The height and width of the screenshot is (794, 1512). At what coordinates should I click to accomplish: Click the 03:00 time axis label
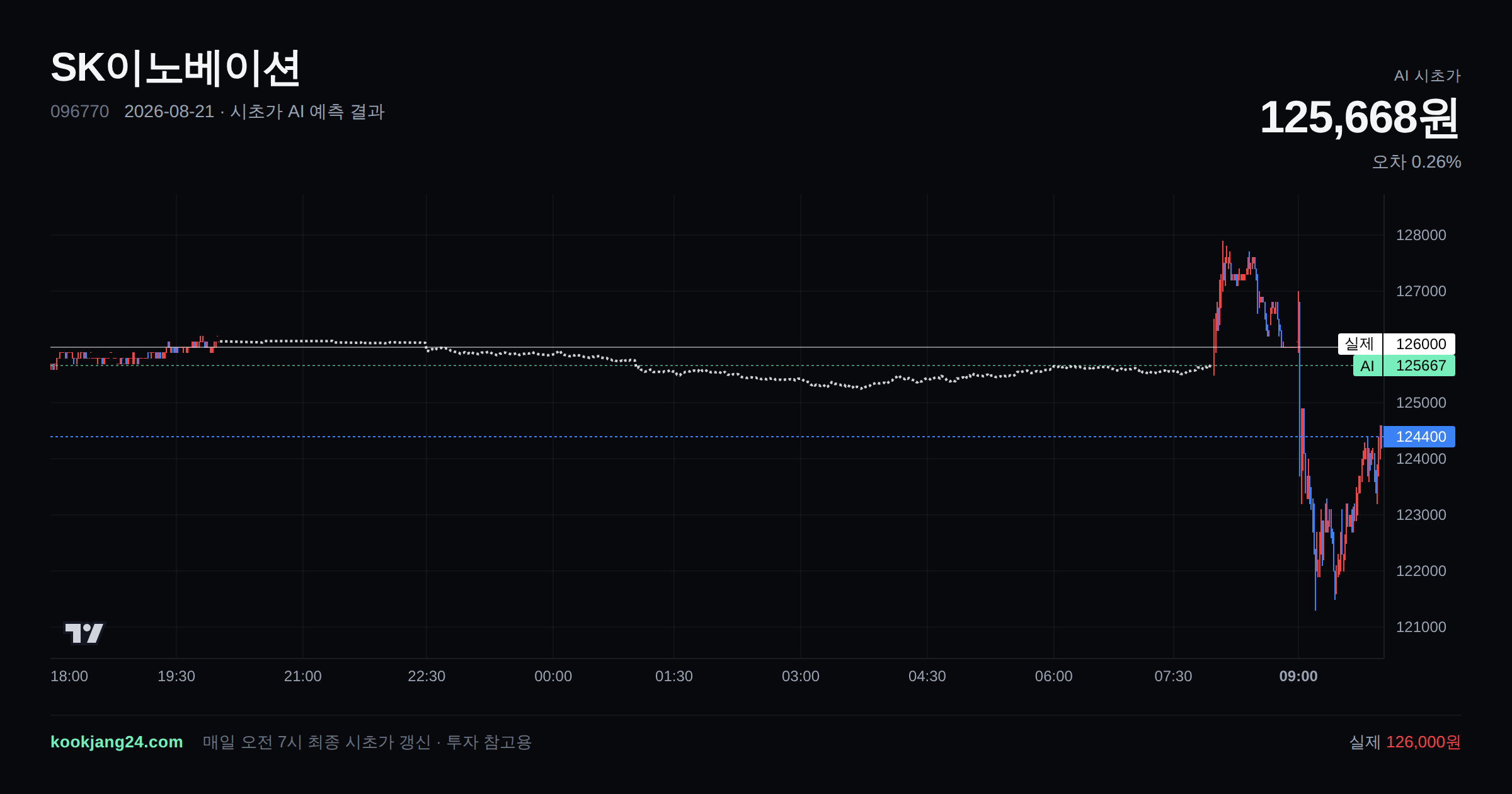[x=801, y=676]
